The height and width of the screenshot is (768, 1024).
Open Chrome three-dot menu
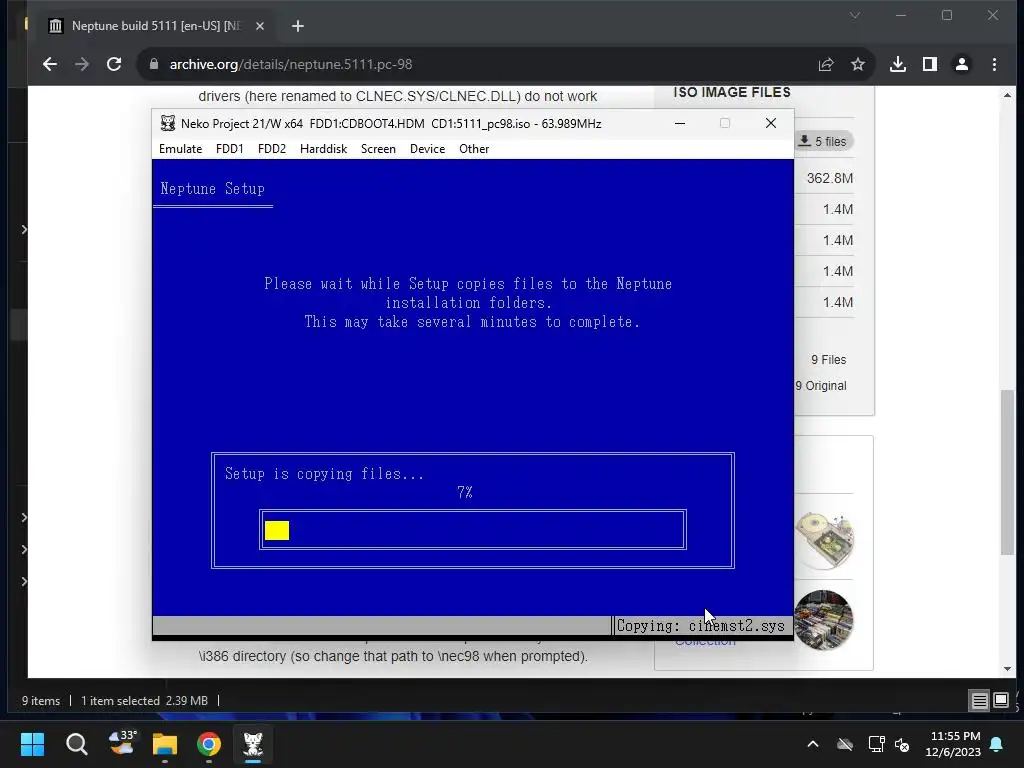pos(994,64)
